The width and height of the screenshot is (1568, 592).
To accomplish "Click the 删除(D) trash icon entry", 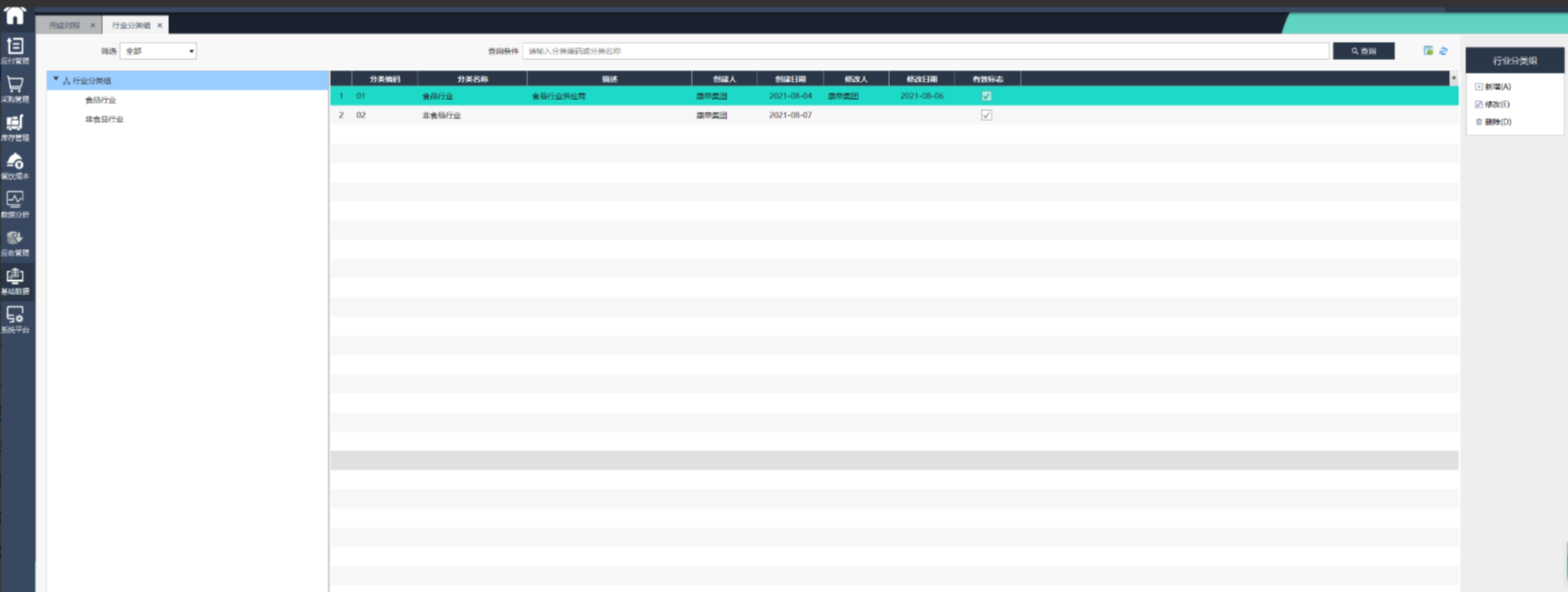I will pos(1496,122).
